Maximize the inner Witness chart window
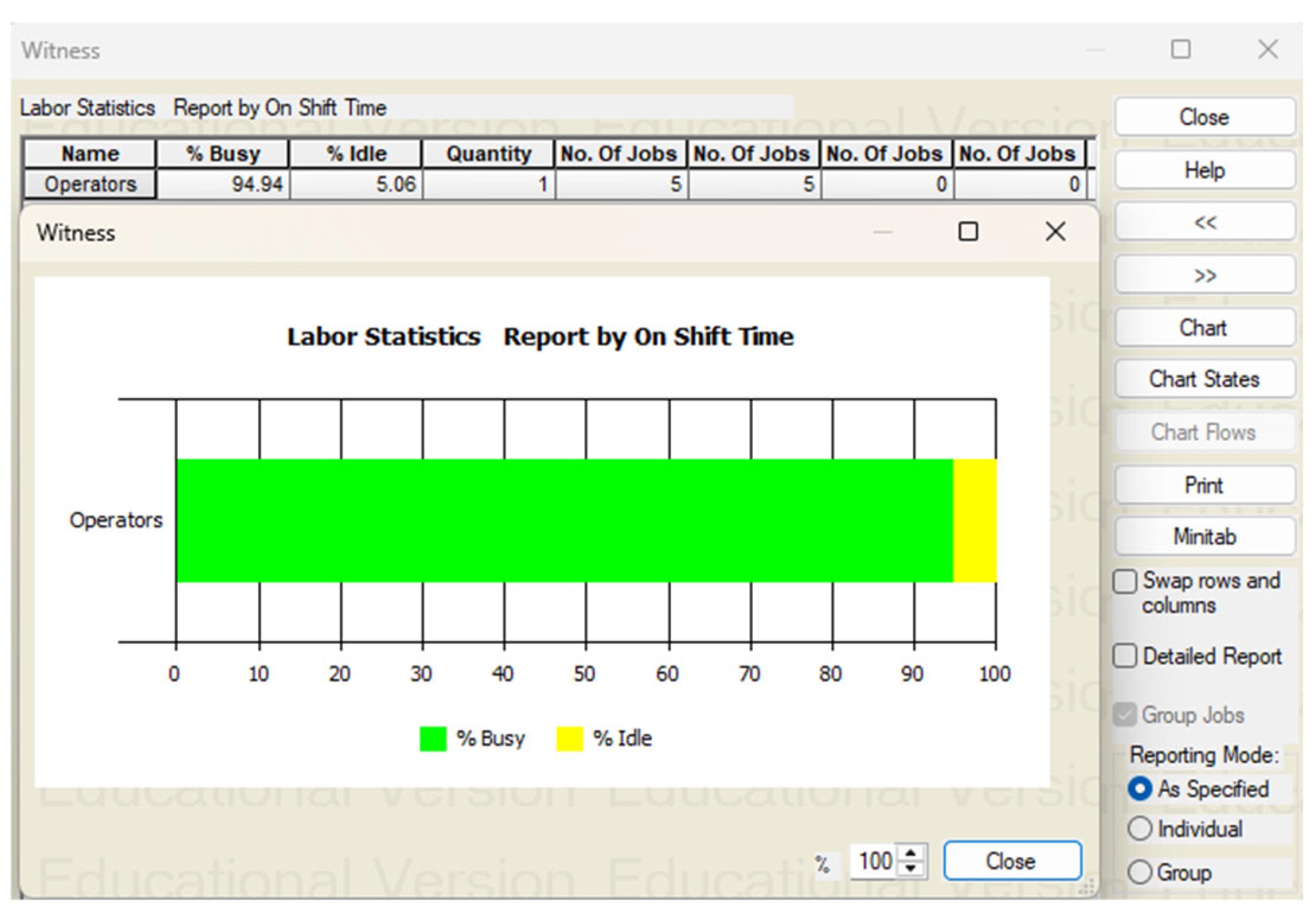 pos(968,232)
